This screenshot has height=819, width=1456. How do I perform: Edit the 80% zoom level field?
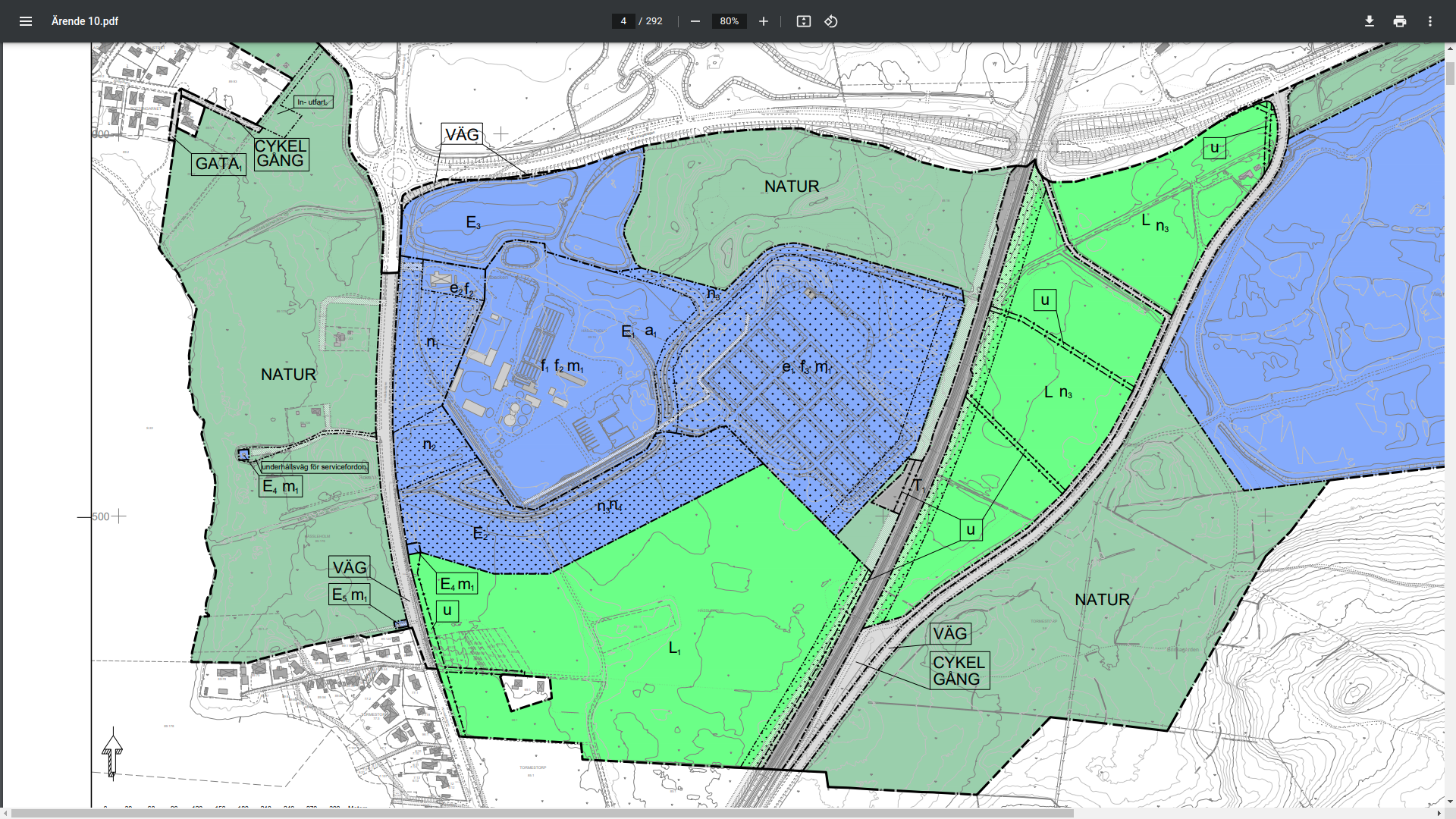[730, 21]
